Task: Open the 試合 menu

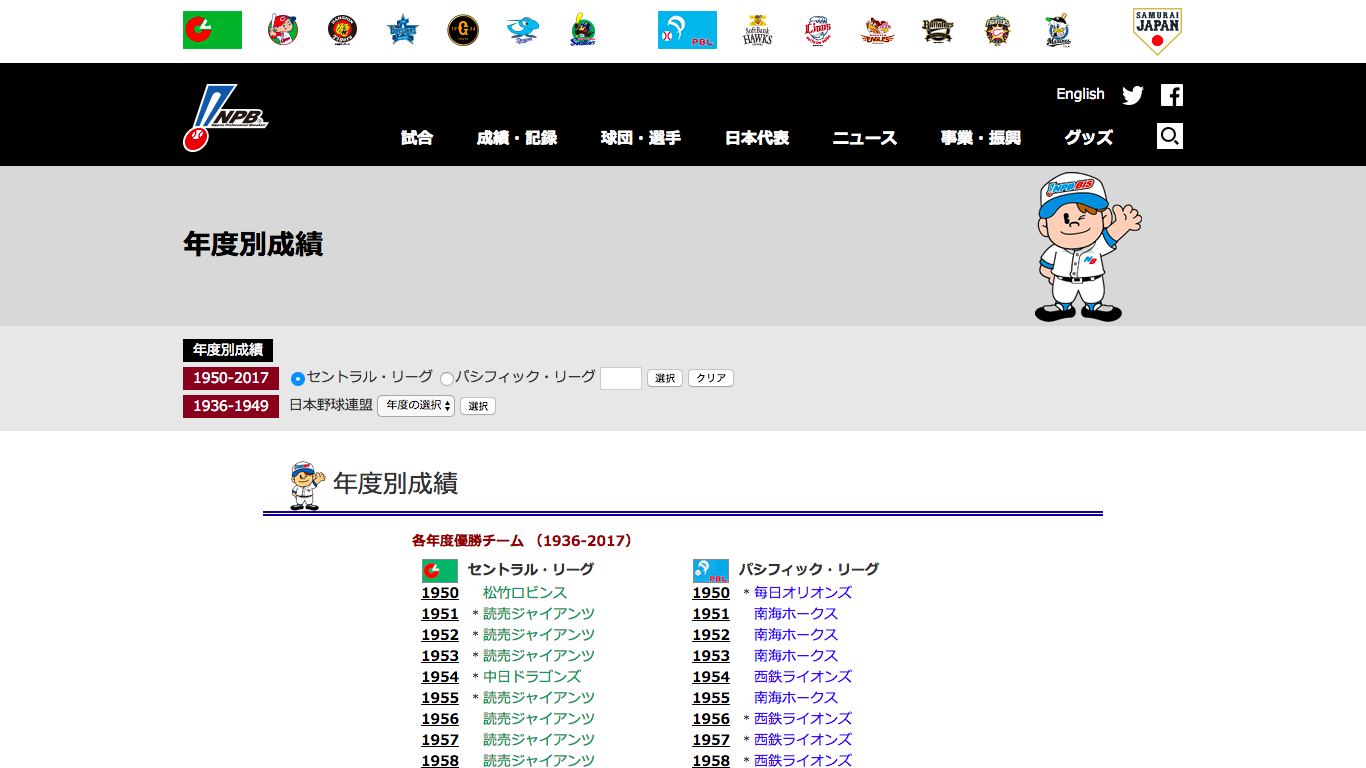Action: coord(417,138)
